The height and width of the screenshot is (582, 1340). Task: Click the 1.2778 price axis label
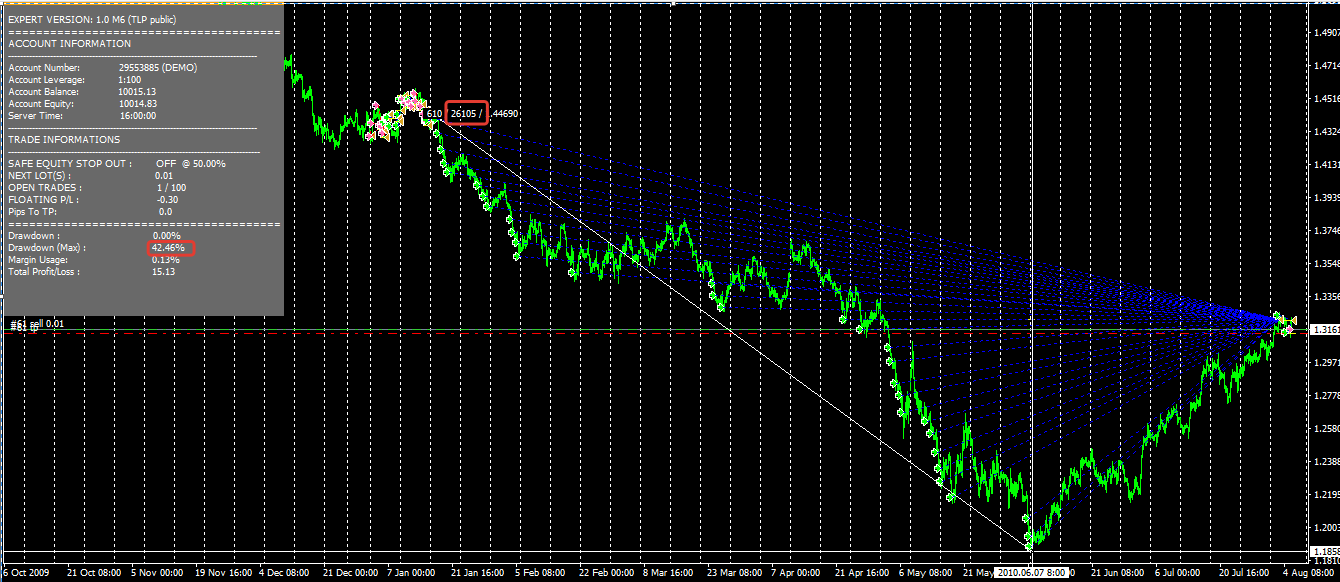(1325, 396)
